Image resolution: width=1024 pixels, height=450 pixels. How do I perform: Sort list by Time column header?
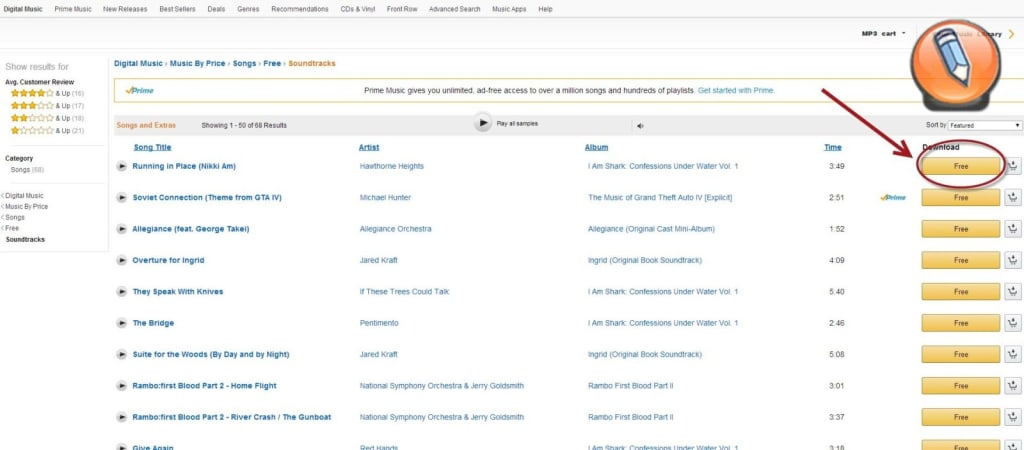(833, 148)
